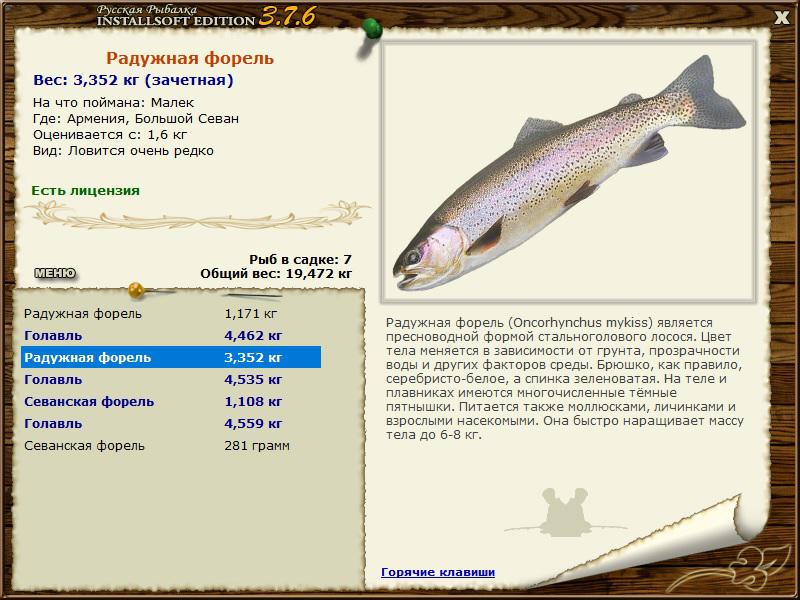Close the fish catch window
Screen dimensions: 800x600
[x=781, y=18]
